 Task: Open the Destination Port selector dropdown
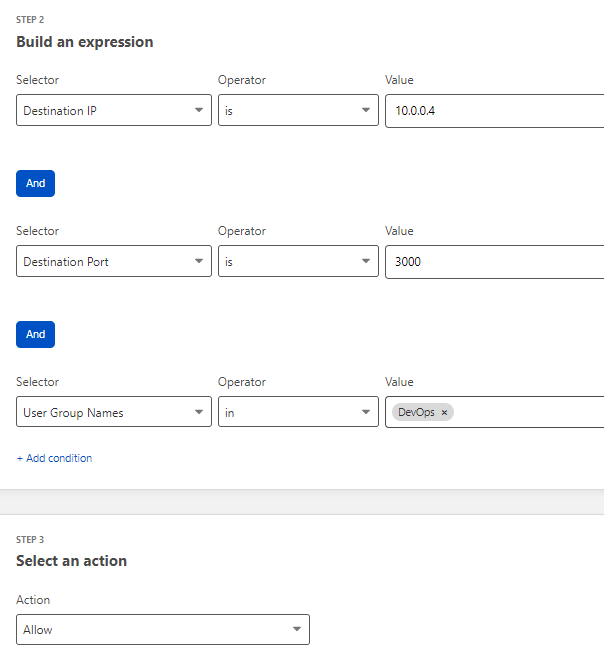pyautogui.click(x=114, y=261)
